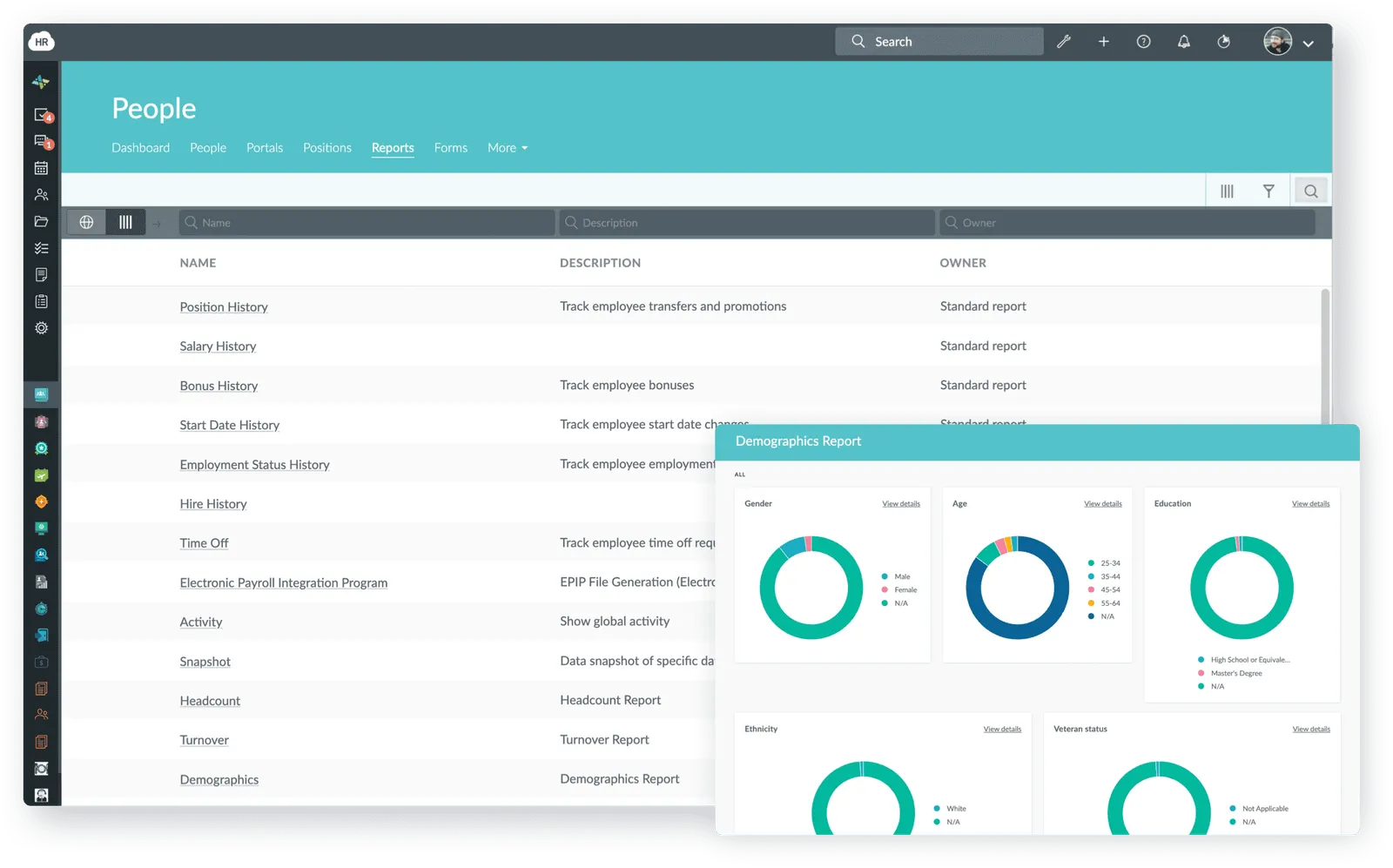1393x868 pixels.
Task: Open the clipboard icon in the sidebar
Action: coord(41,301)
